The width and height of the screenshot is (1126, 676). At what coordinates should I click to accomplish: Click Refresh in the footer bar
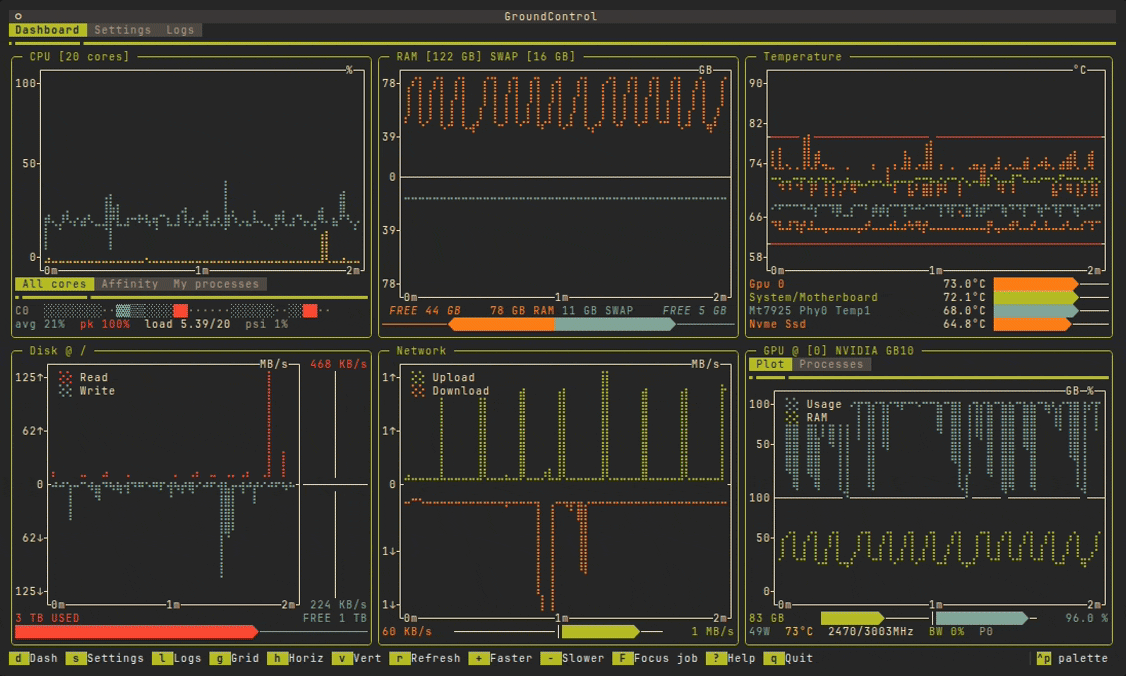424,658
